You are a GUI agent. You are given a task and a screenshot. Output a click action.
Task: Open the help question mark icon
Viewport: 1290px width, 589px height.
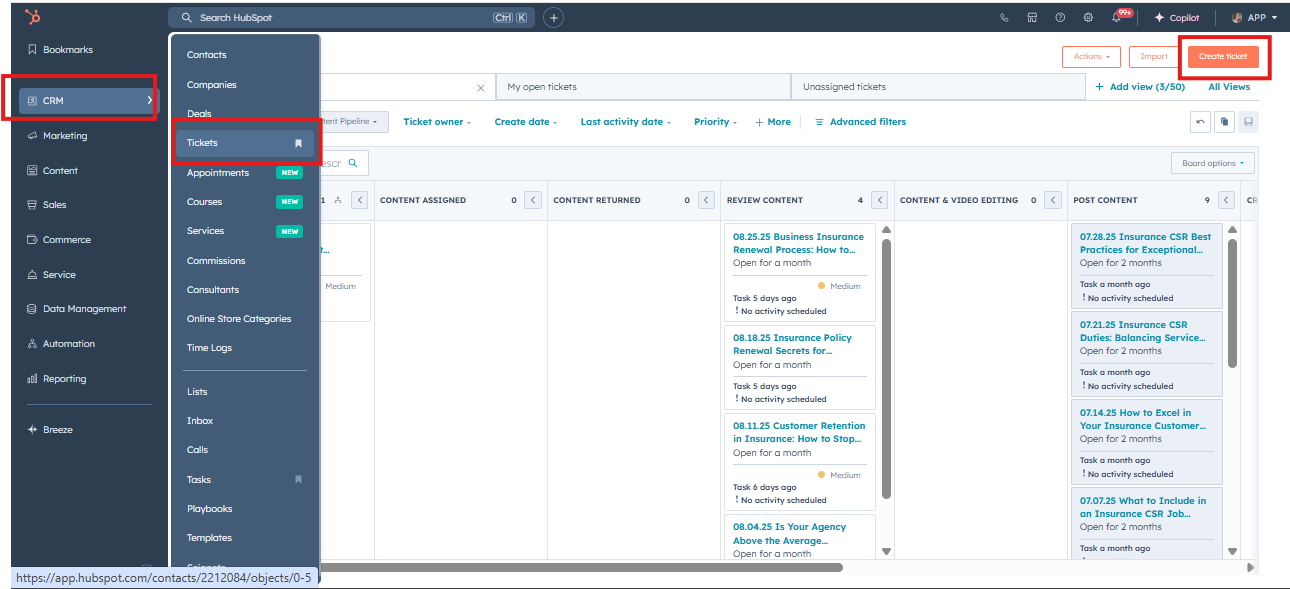(1060, 18)
